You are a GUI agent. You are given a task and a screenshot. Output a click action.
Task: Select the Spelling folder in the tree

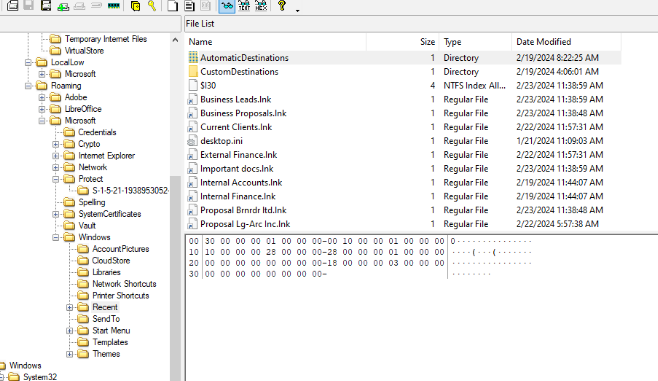click(x=91, y=202)
